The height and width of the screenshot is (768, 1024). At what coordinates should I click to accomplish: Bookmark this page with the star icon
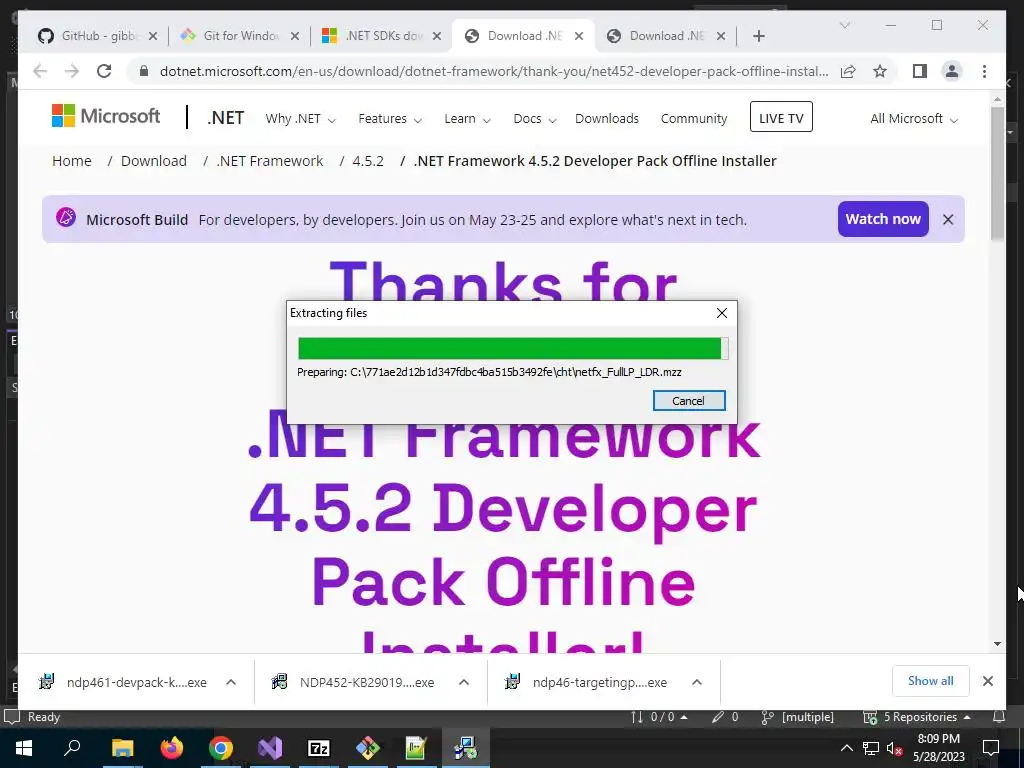[x=880, y=71]
